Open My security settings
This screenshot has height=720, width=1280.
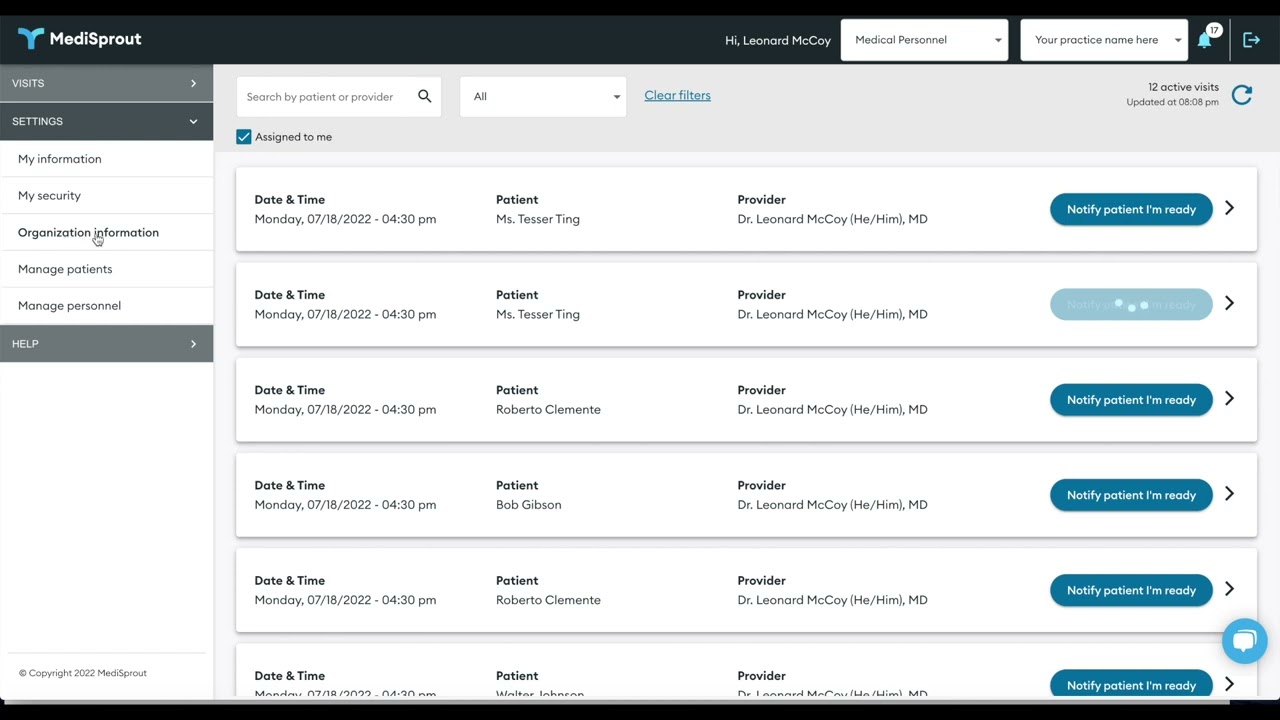pyautogui.click(x=106, y=196)
